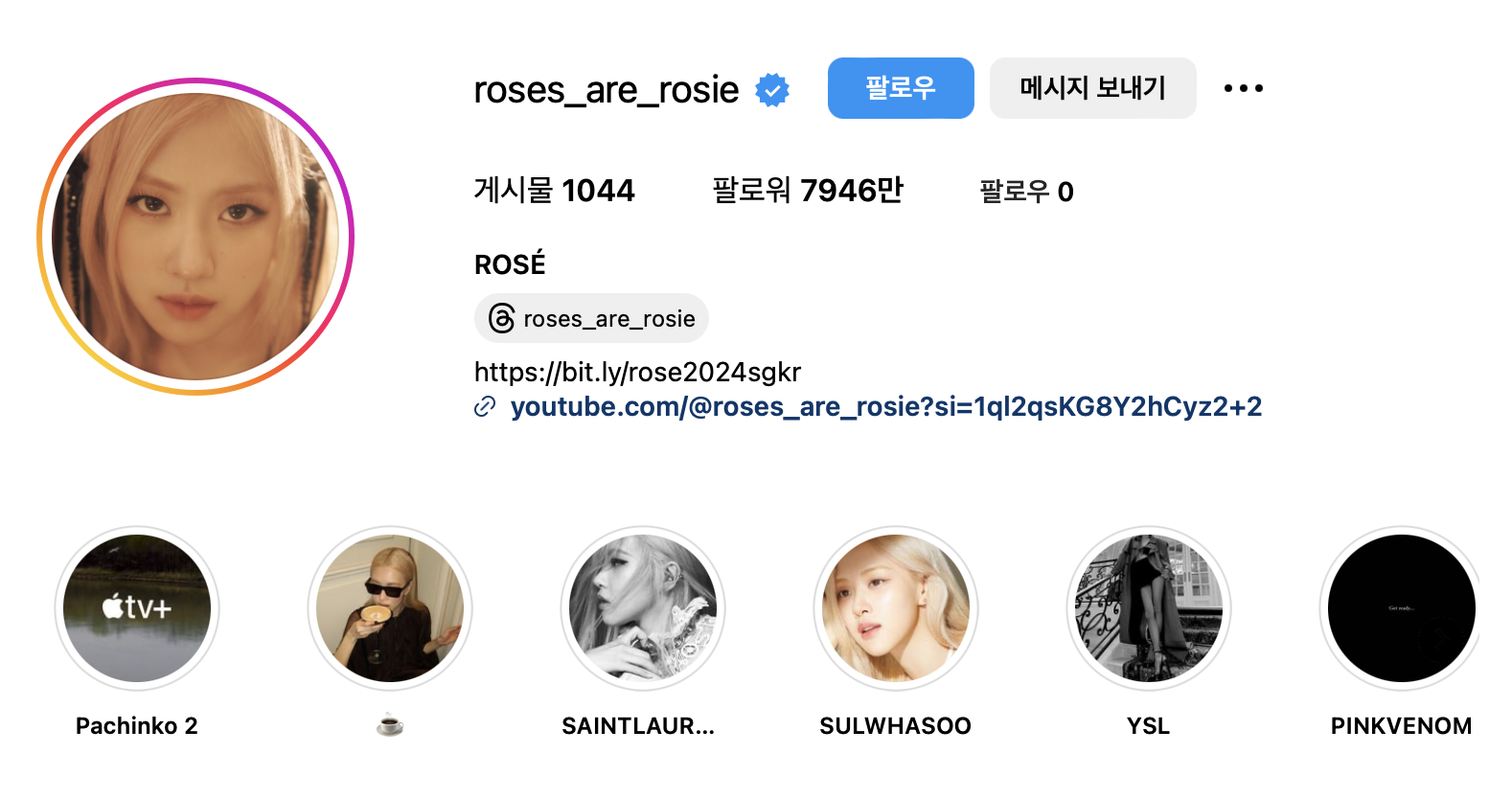Open the PINKVENOM story highlight

click(1402, 608)
